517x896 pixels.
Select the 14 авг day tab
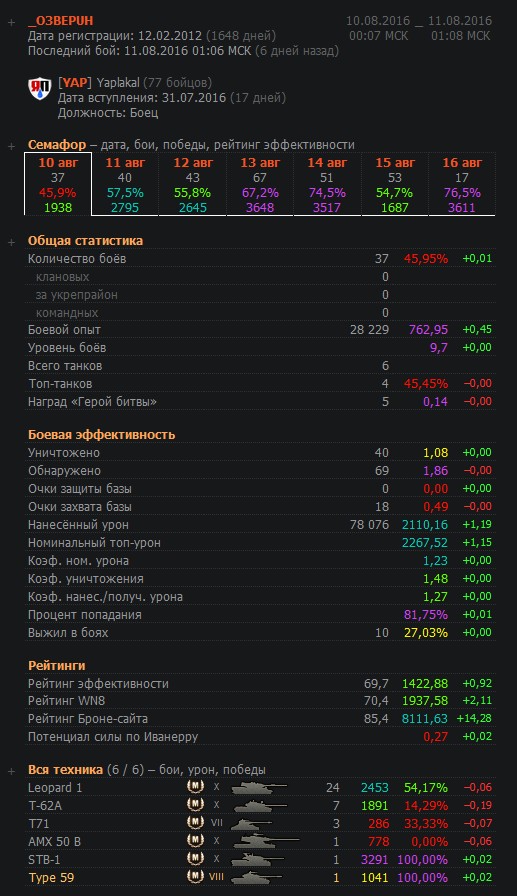pyautogui.click(x=327, y=184)
